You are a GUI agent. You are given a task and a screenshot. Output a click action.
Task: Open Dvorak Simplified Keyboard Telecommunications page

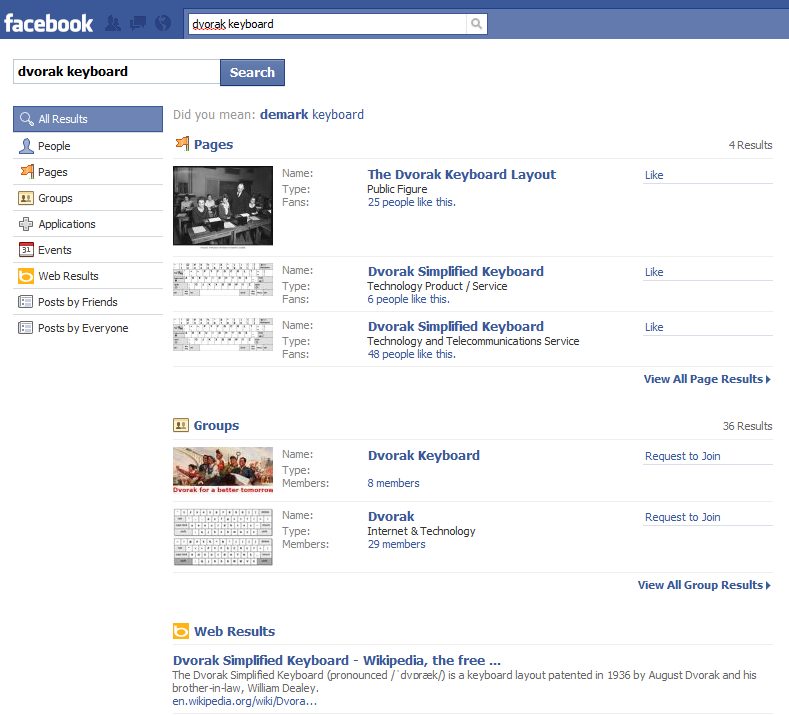point(455,327)
